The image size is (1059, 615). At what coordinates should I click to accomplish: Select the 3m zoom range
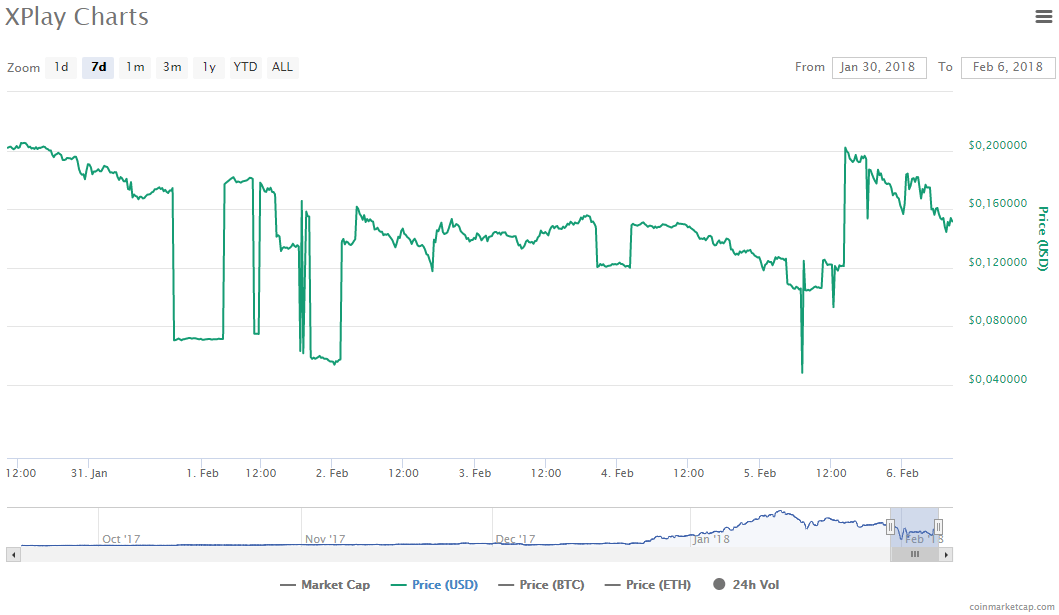172,67
